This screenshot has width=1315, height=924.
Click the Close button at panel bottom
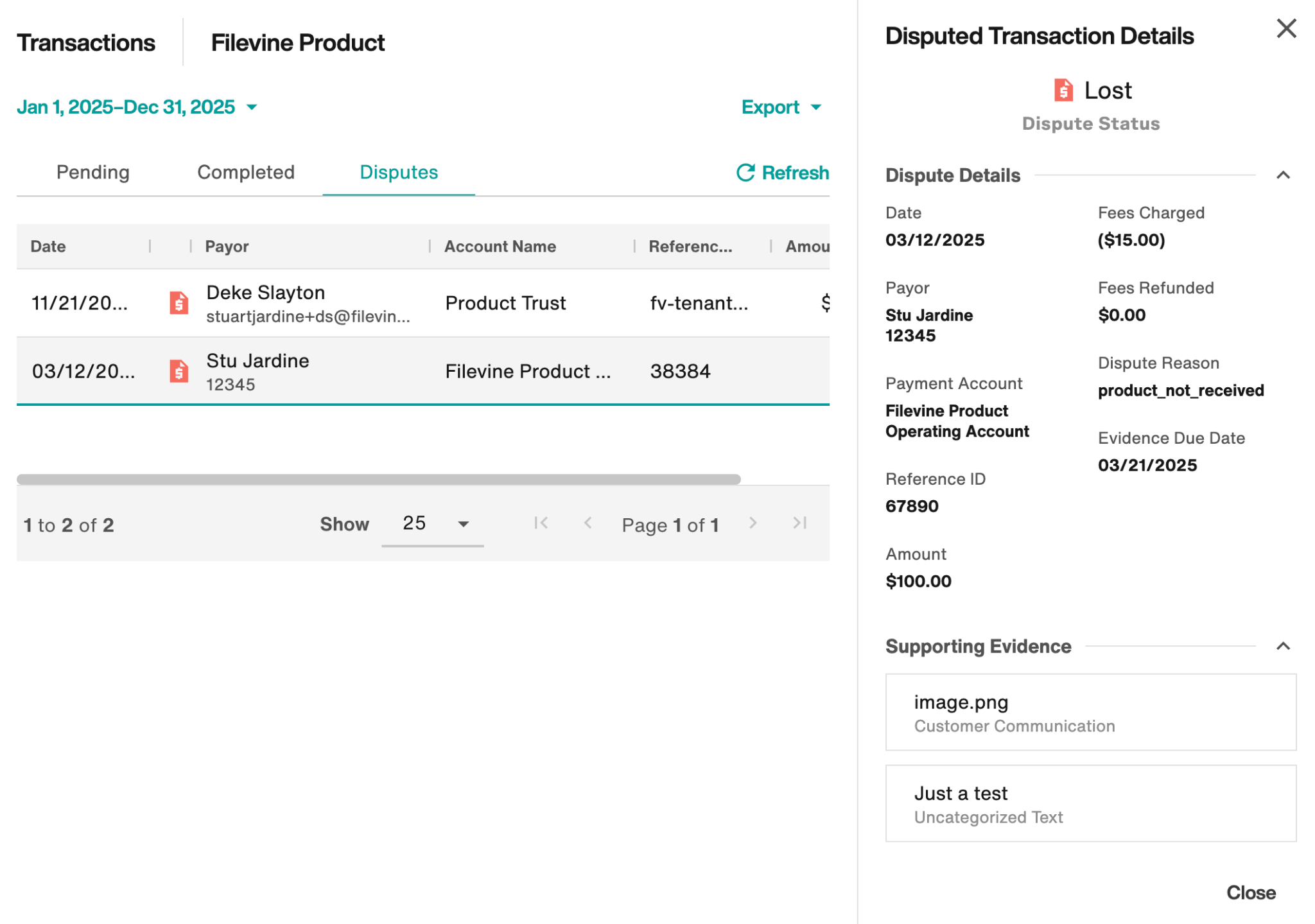coord(1251,893)
